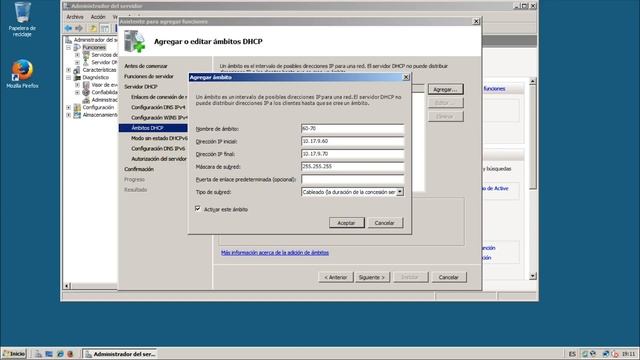Click the Funciones node icon in tree

[x=77, y=47]
